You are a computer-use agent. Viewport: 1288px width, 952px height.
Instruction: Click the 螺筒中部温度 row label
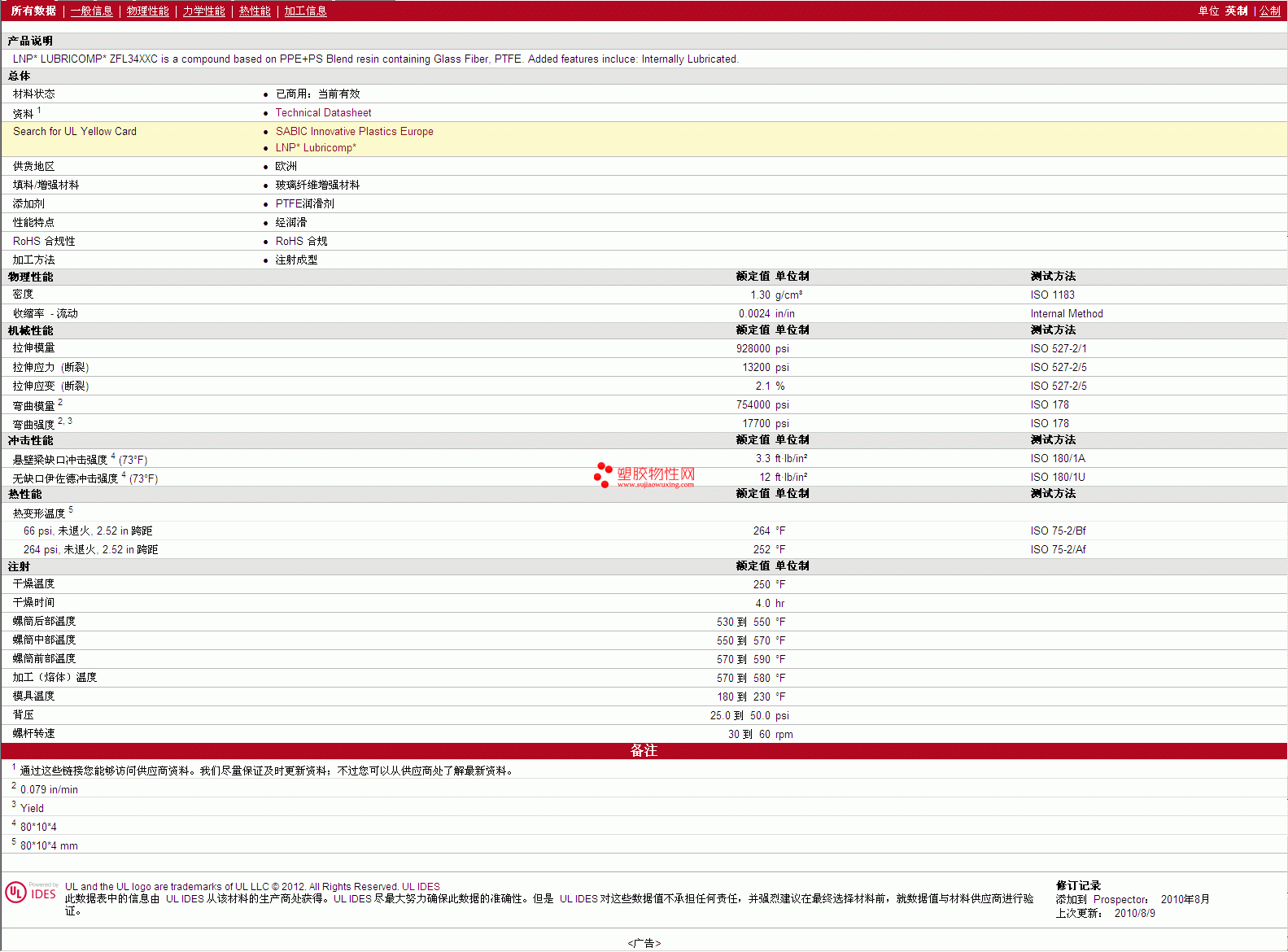point(44,640)
